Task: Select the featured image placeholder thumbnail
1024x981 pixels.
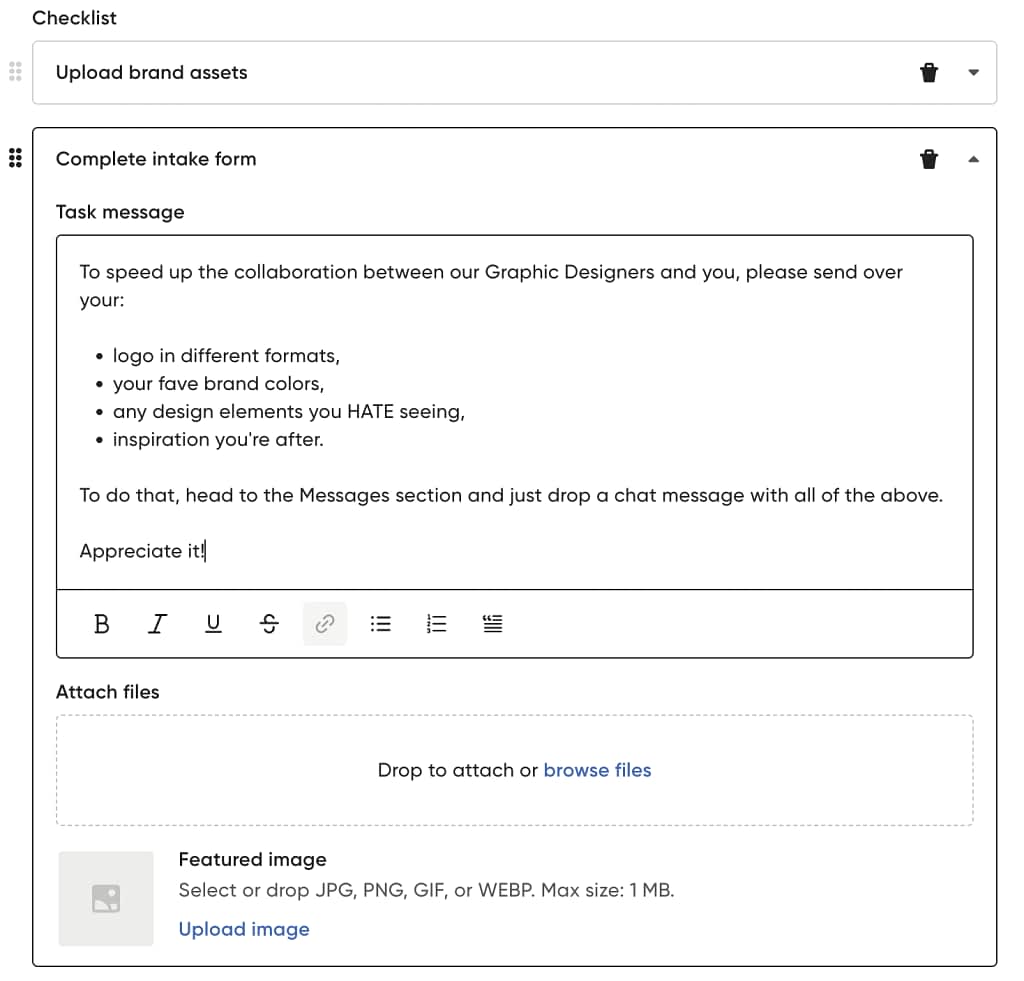Action: pos(106,899)
